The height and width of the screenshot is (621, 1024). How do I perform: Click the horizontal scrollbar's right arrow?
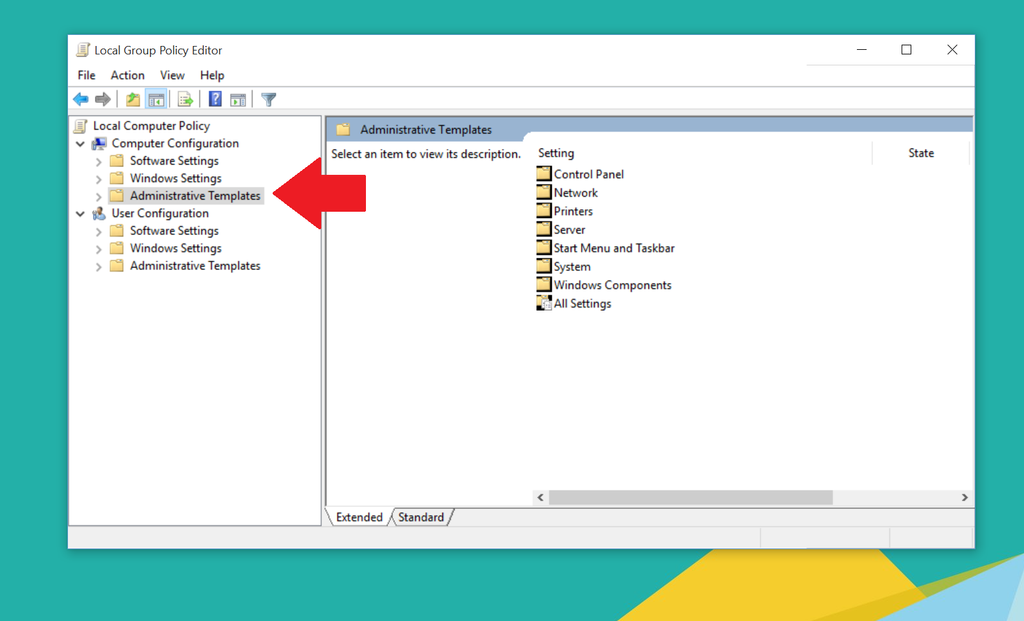coord(963,497)
